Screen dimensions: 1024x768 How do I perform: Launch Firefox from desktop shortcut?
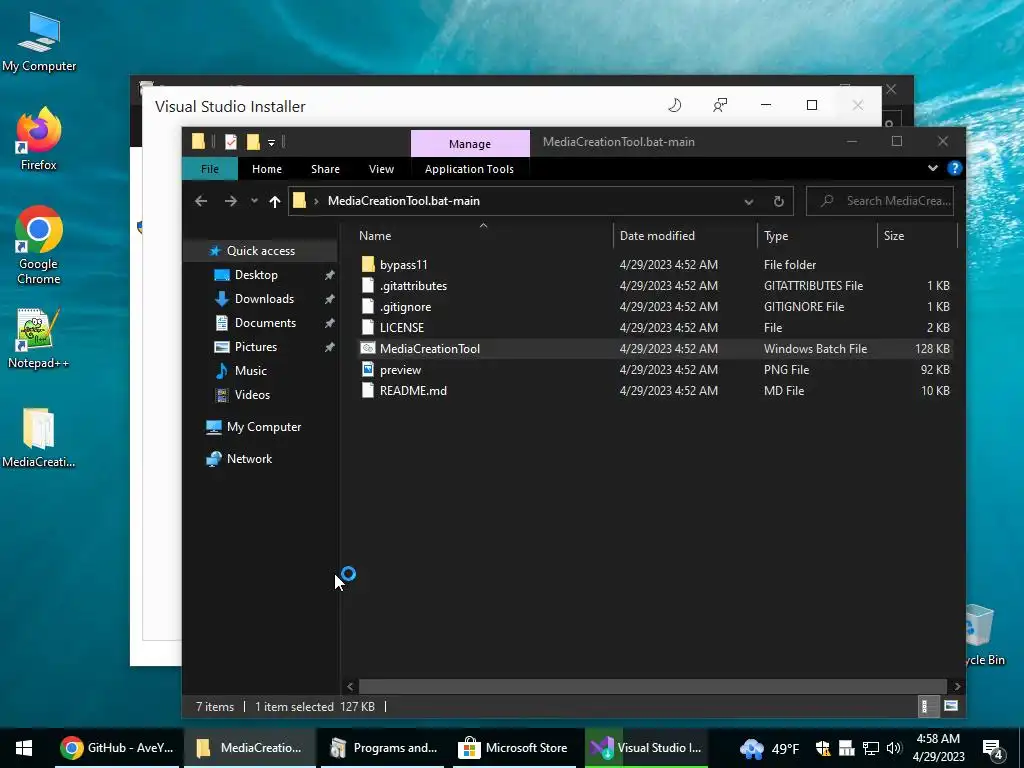point(39,139)
